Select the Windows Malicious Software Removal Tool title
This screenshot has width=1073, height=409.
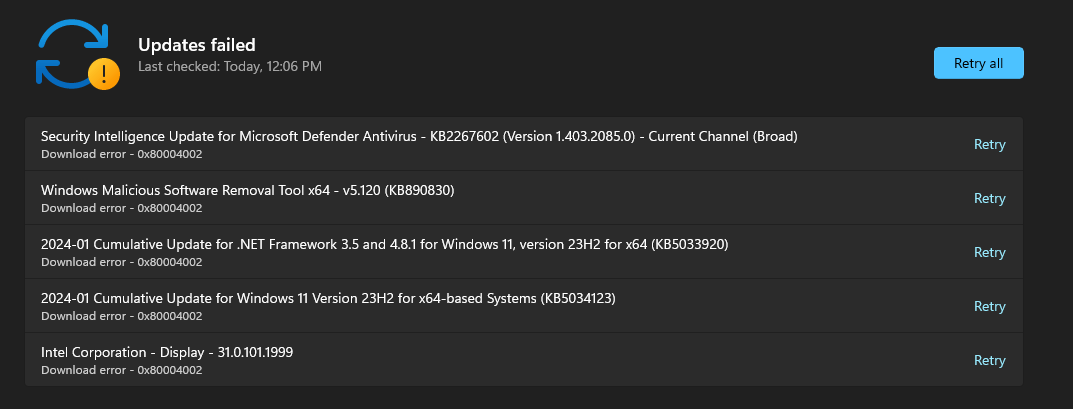coord(247,190)
